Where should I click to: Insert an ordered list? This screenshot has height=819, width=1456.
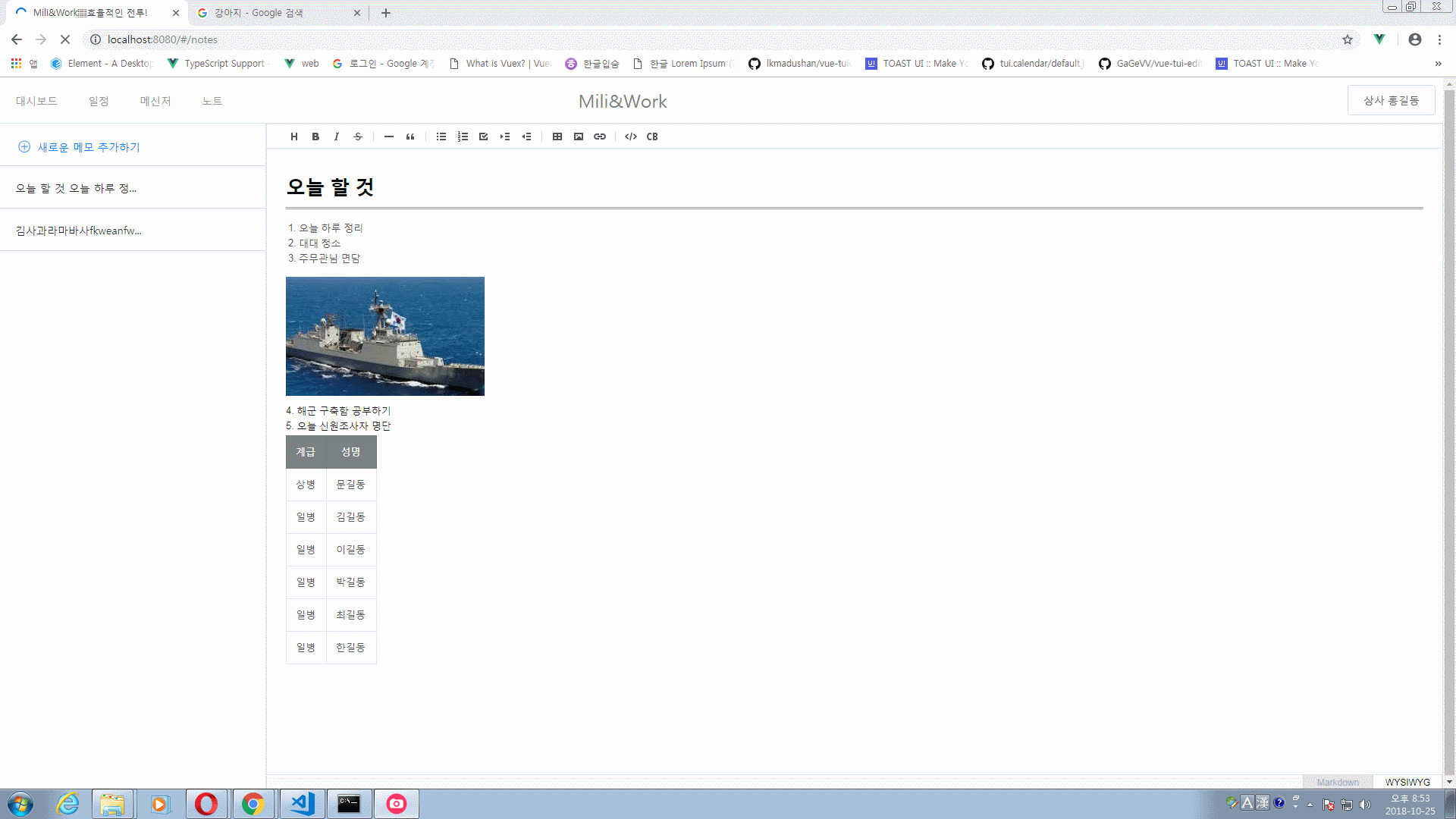point(463,136)
